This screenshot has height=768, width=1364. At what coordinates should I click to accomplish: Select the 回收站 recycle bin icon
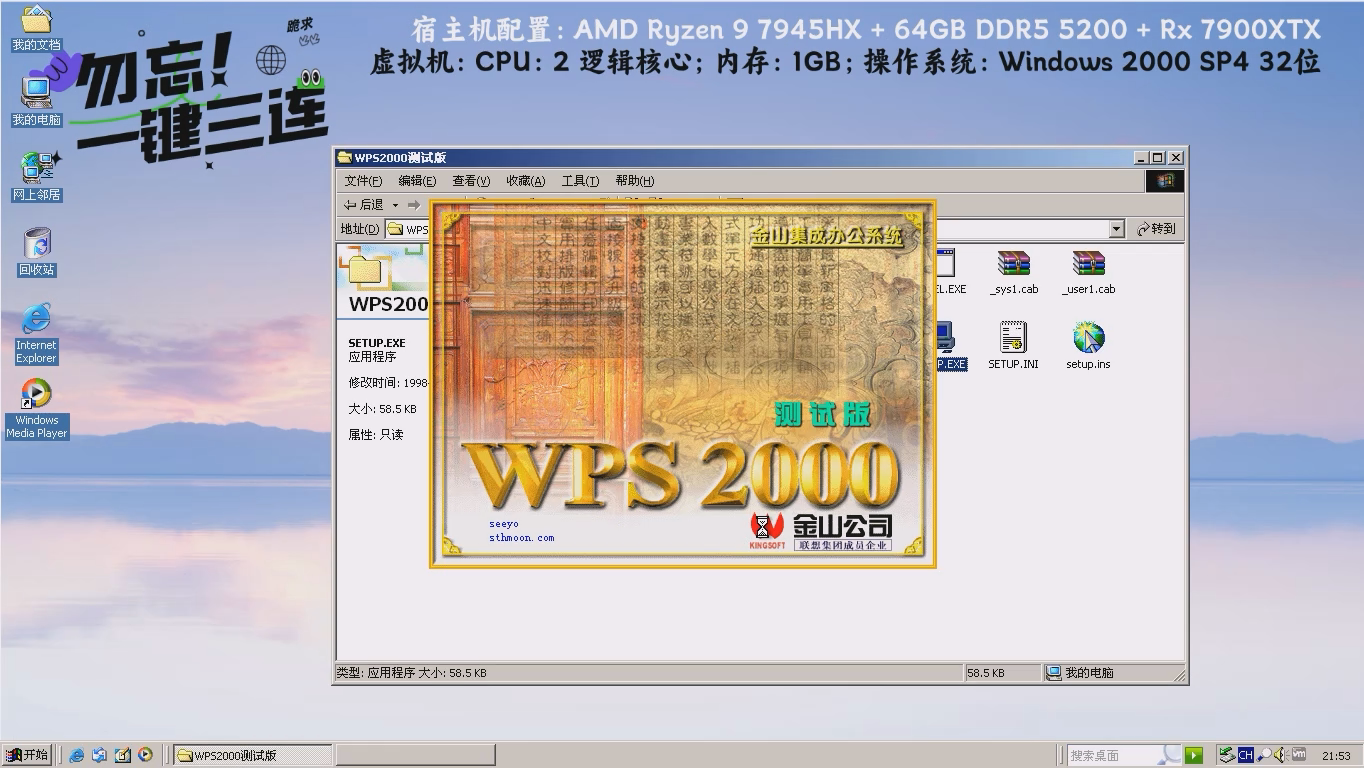[x=37, y=251]
